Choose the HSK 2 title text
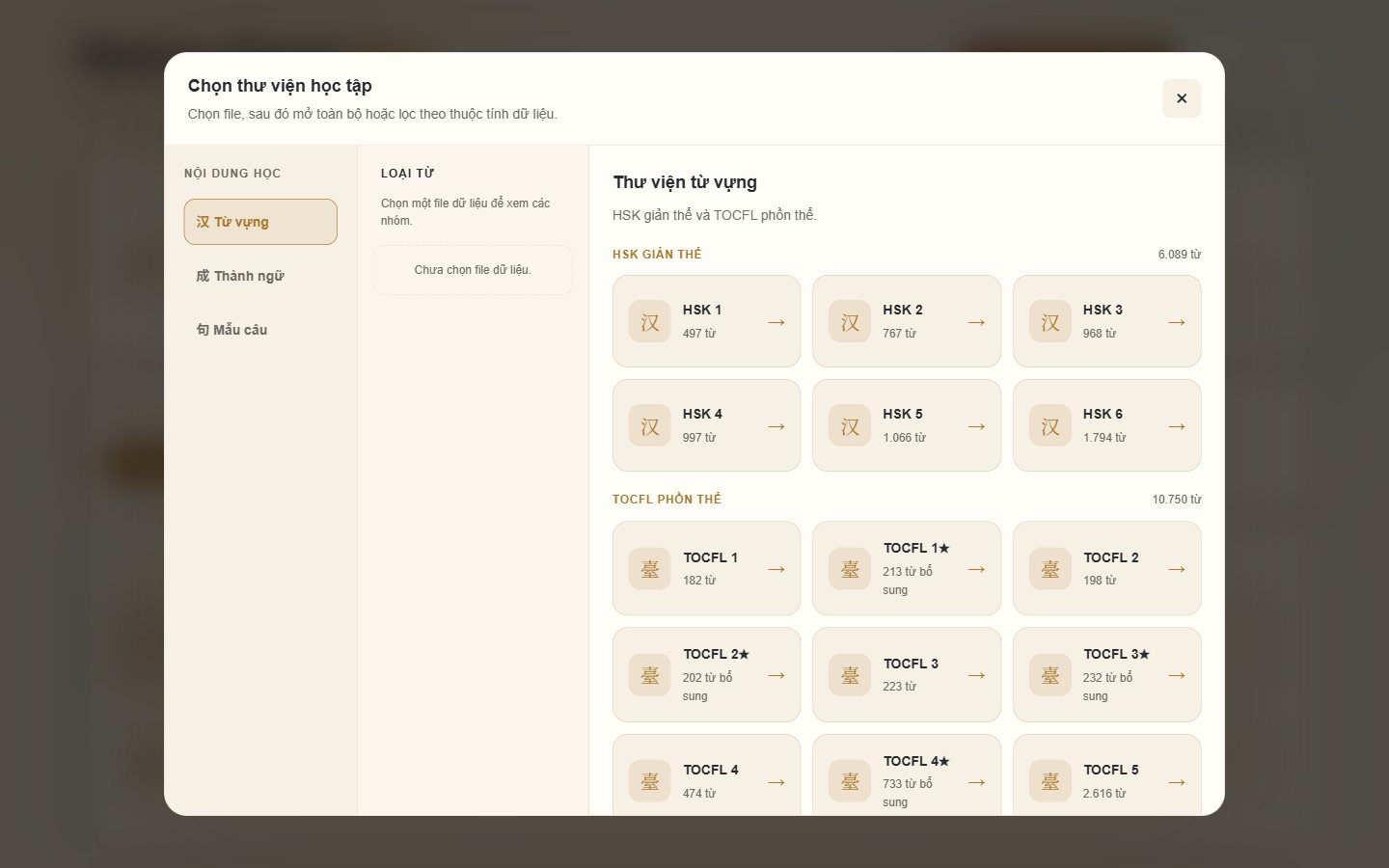1389x868 pixels. tap(903, 310)
